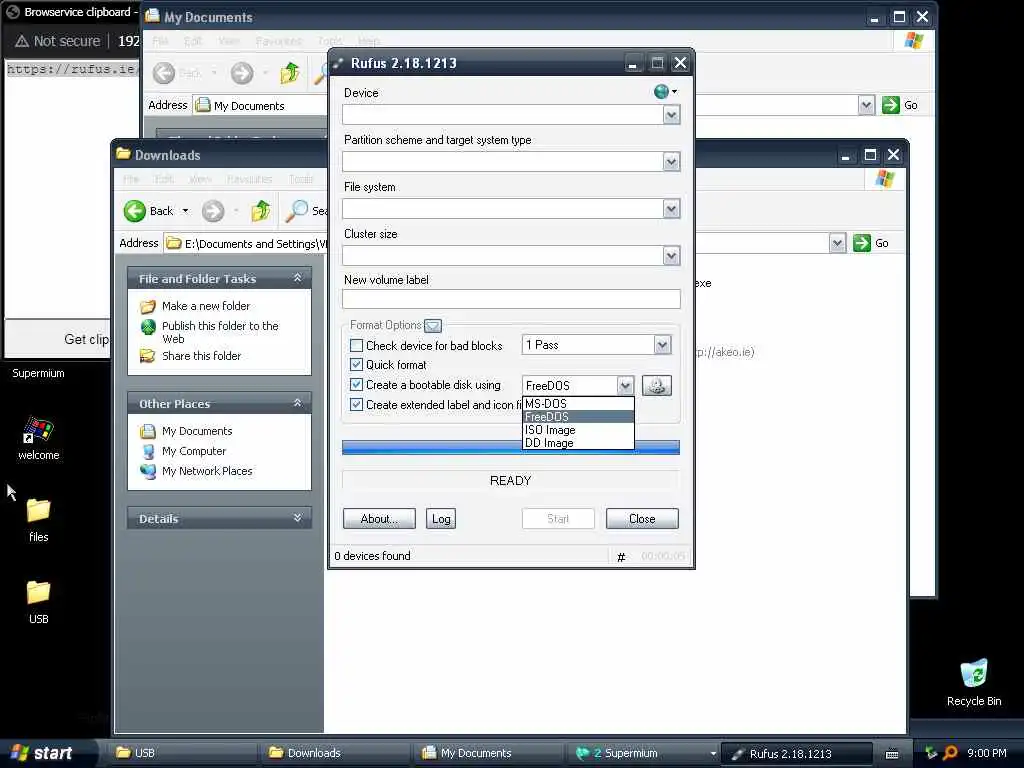The height and width of the screenshot is (768, 1024).
Task: Click Share this folder task
Action: [x=201, y=356]
